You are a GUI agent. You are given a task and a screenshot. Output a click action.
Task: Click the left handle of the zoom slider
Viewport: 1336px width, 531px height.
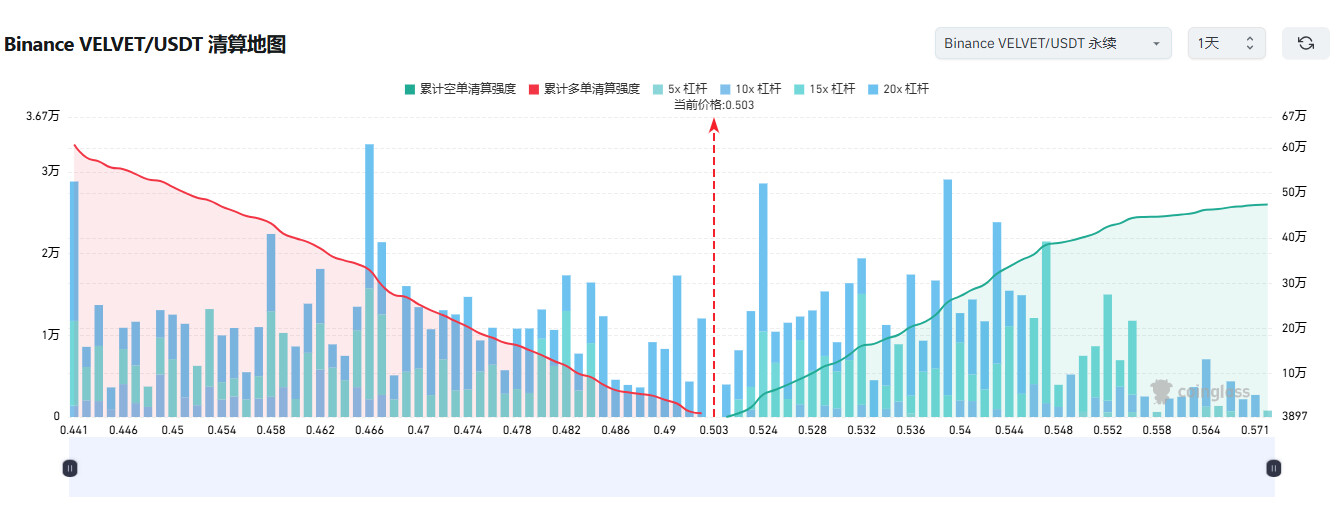point(69,467)
